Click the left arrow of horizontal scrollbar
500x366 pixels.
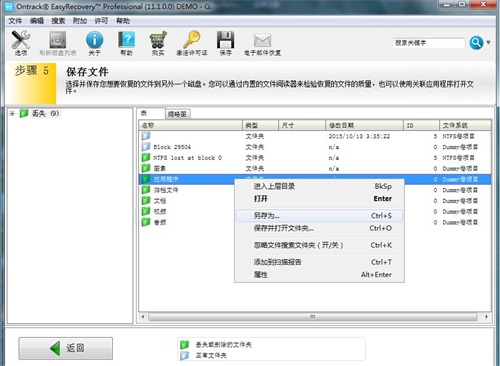[143, 317]
